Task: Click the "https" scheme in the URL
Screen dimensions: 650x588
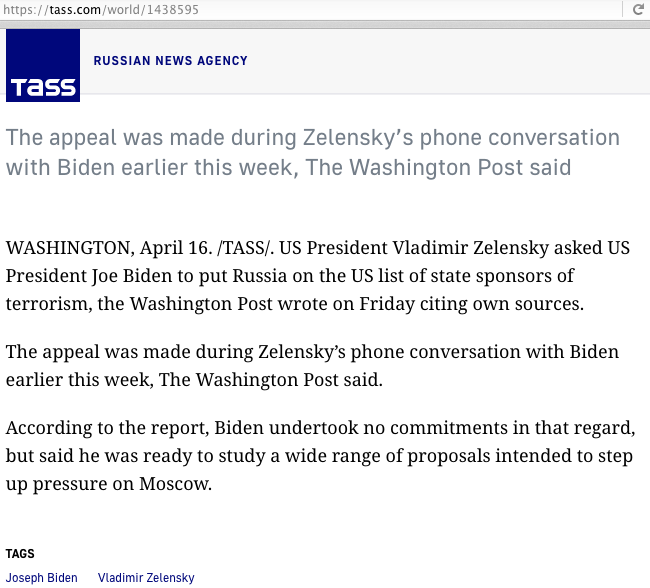Action: pyautogui.click(x=22, y=10)
